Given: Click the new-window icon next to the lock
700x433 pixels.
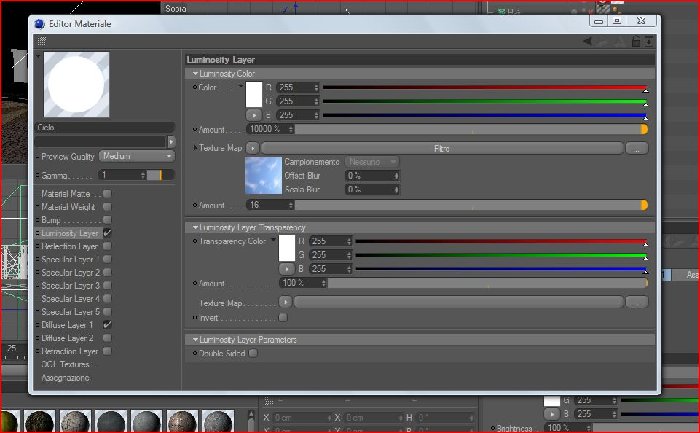Looking at the screenshot, I should (x=649, y=42).
